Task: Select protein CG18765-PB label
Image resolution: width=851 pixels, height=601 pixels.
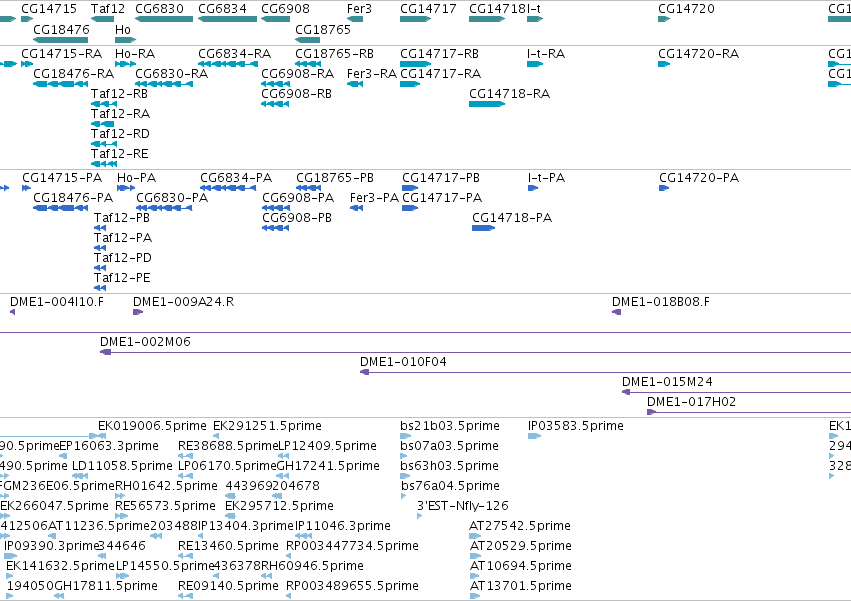Action: (x=335, y=178)
